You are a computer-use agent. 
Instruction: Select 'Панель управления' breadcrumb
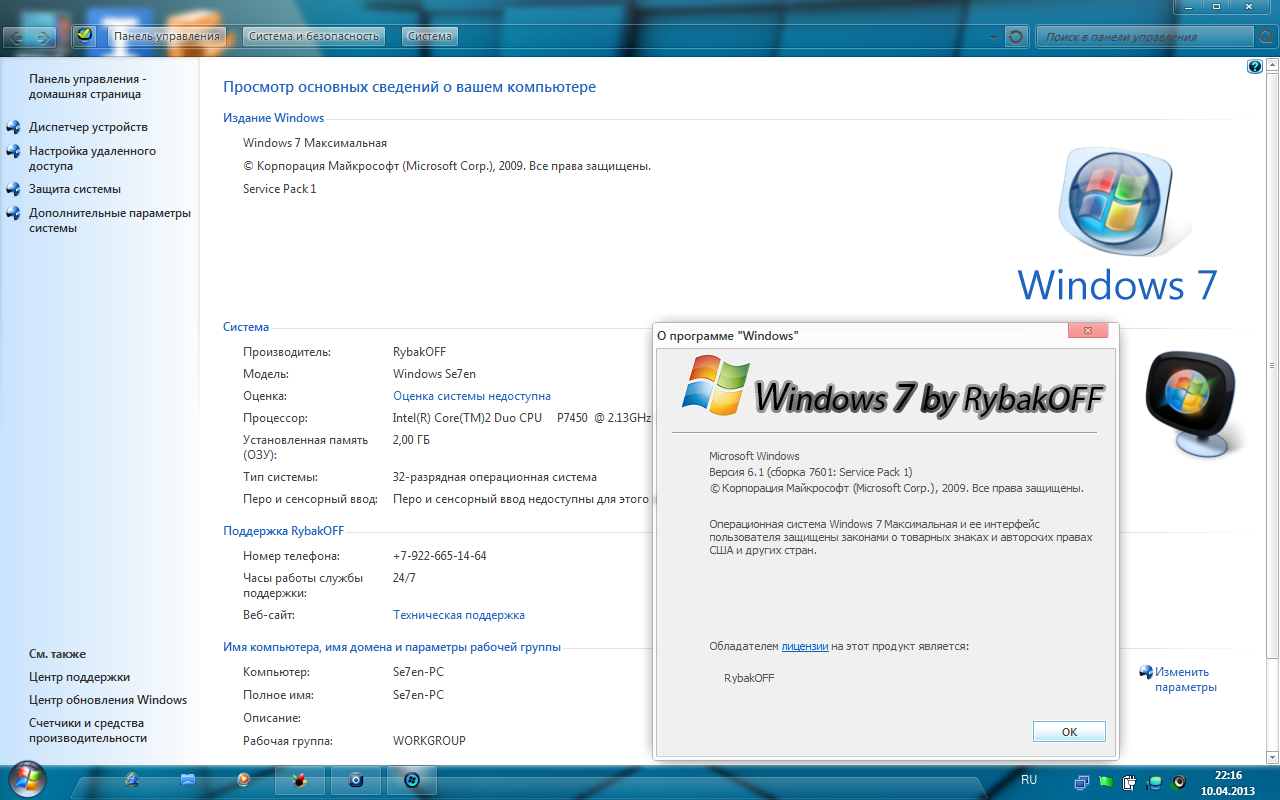pos(166,36)
